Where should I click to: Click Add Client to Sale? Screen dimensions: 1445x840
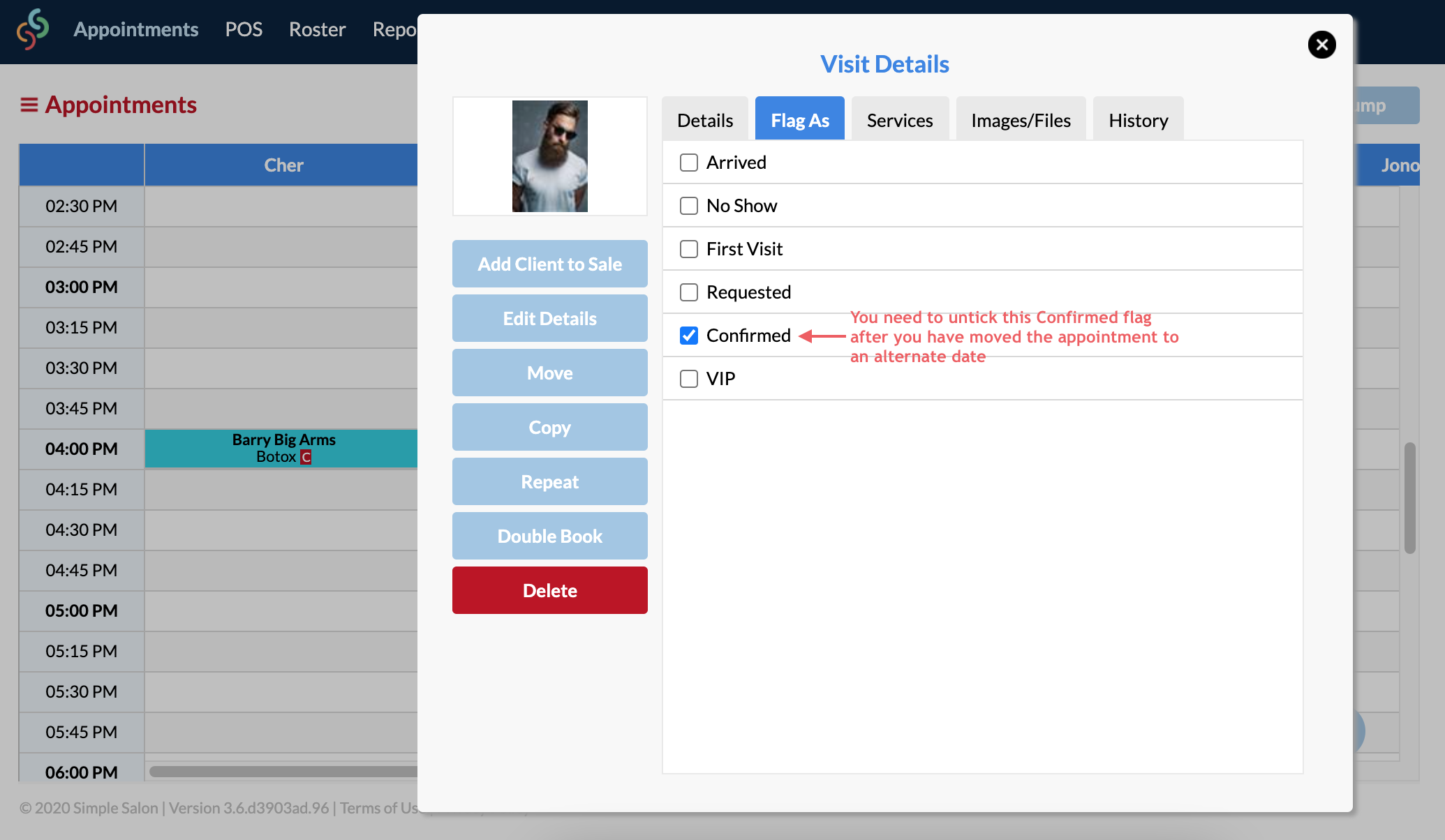click(549, 264)
